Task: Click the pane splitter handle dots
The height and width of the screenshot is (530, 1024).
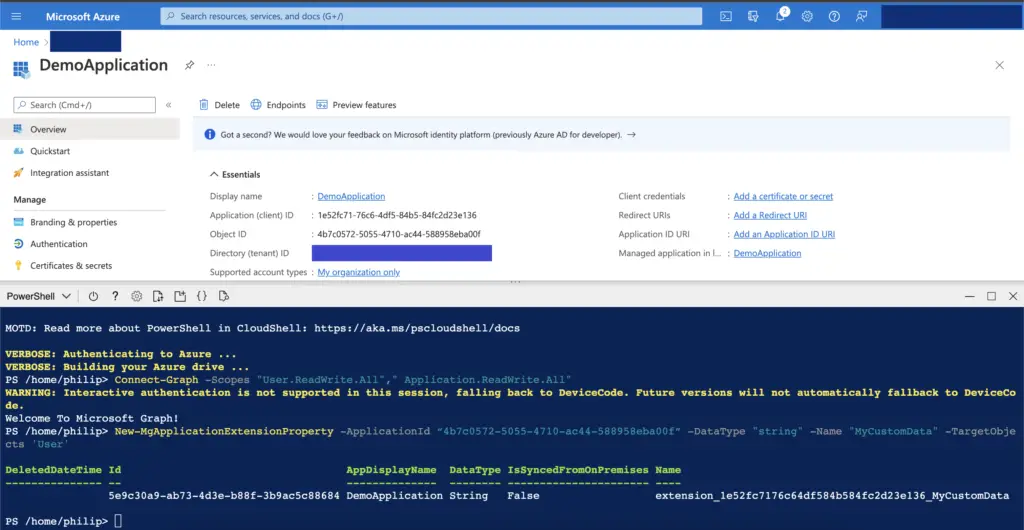Action: click(x=515, y=283)
